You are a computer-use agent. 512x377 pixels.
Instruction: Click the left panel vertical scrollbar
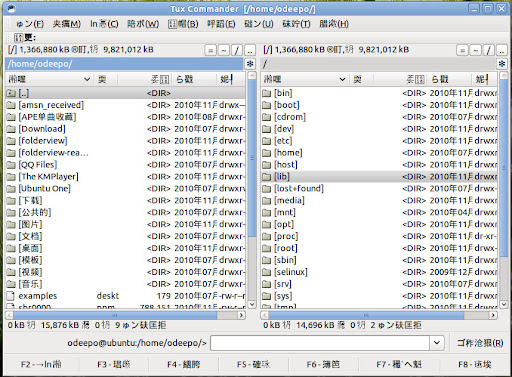coord(252,190)
